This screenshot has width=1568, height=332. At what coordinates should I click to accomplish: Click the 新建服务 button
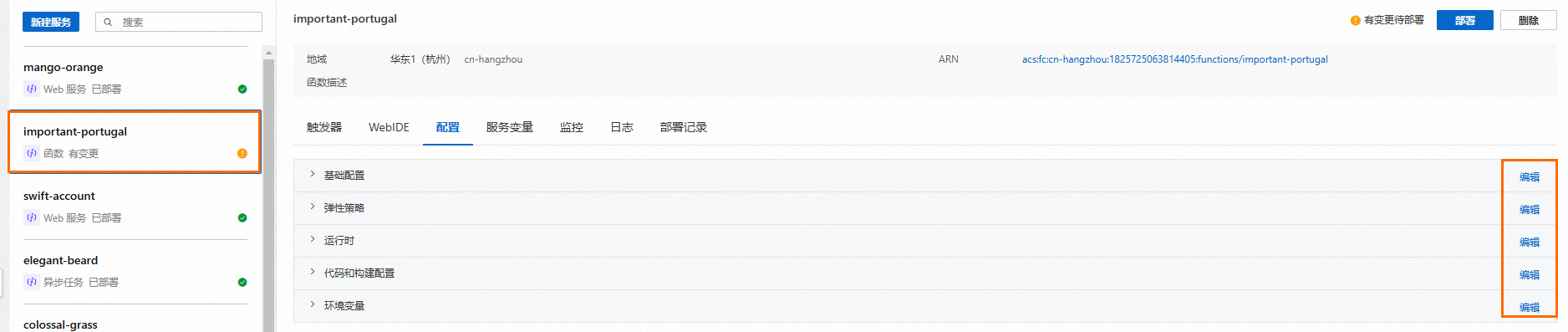click(51, 22)
